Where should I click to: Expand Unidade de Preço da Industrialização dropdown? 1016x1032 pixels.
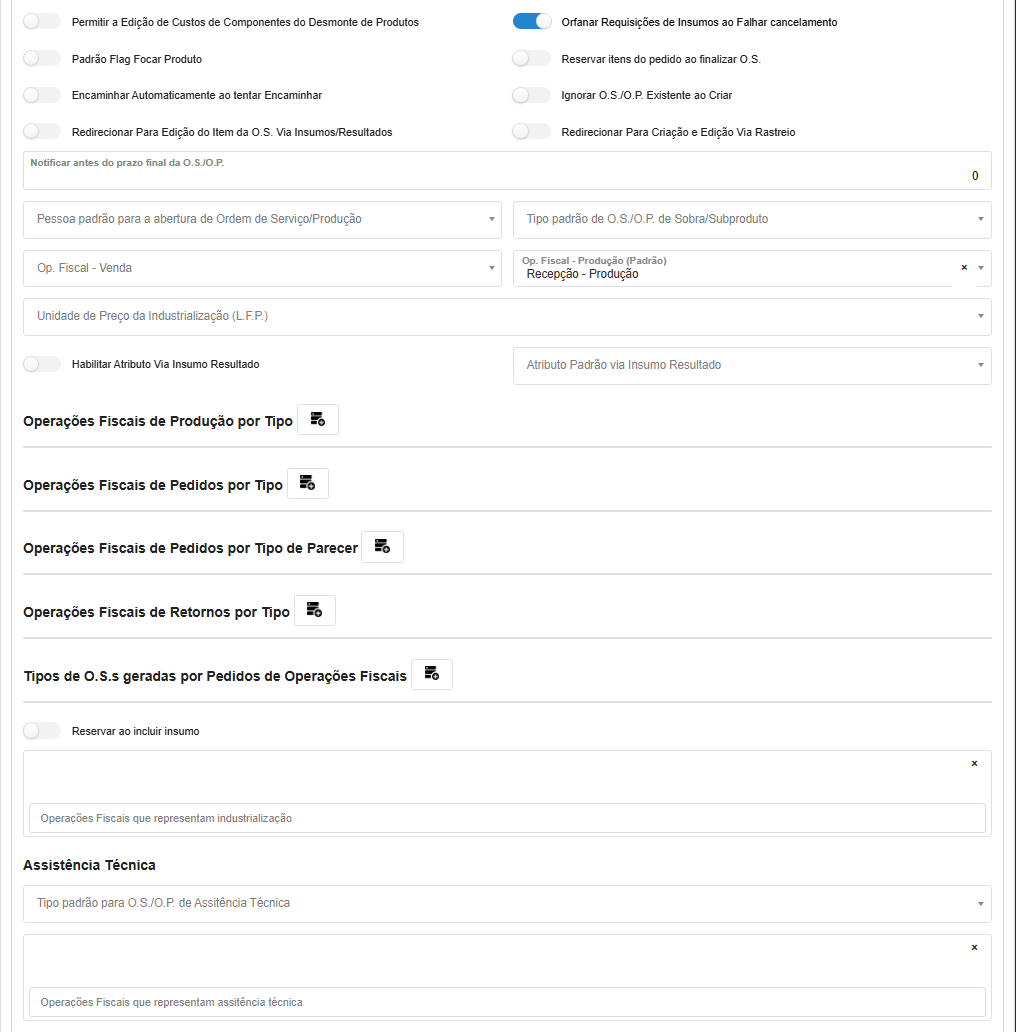coord(507,316)
